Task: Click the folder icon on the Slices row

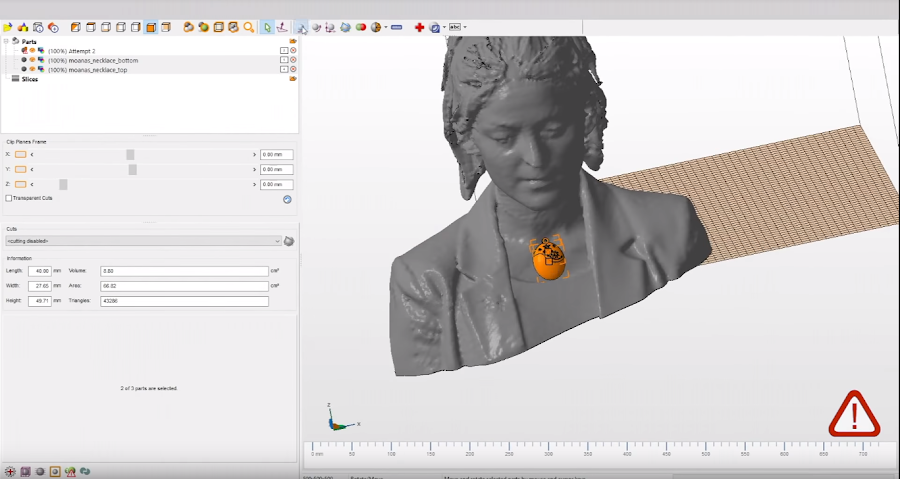Action: click(x=293, y=79)
